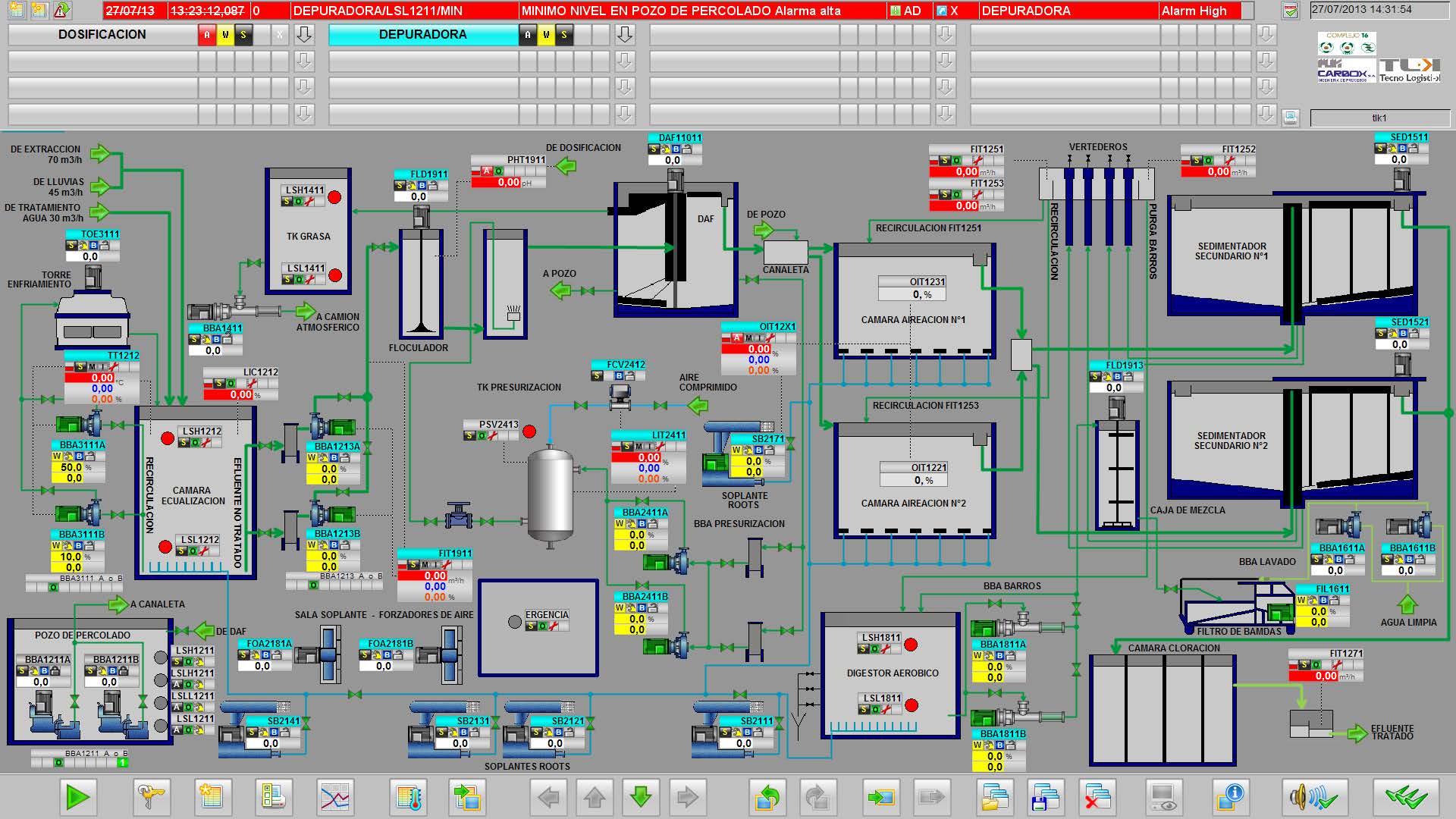Viewport: 1456px width, 819px height.
Task: Click the grey up arrow navigation icon
Action: [595, 797]
